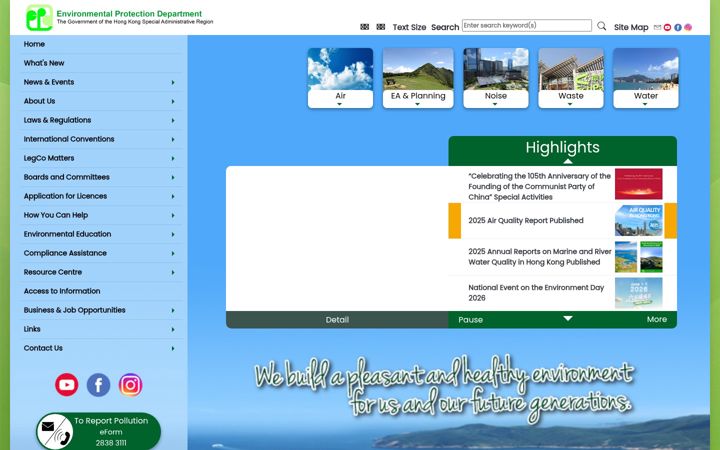Click the report pollution mail and phone icon

[55, 432]
